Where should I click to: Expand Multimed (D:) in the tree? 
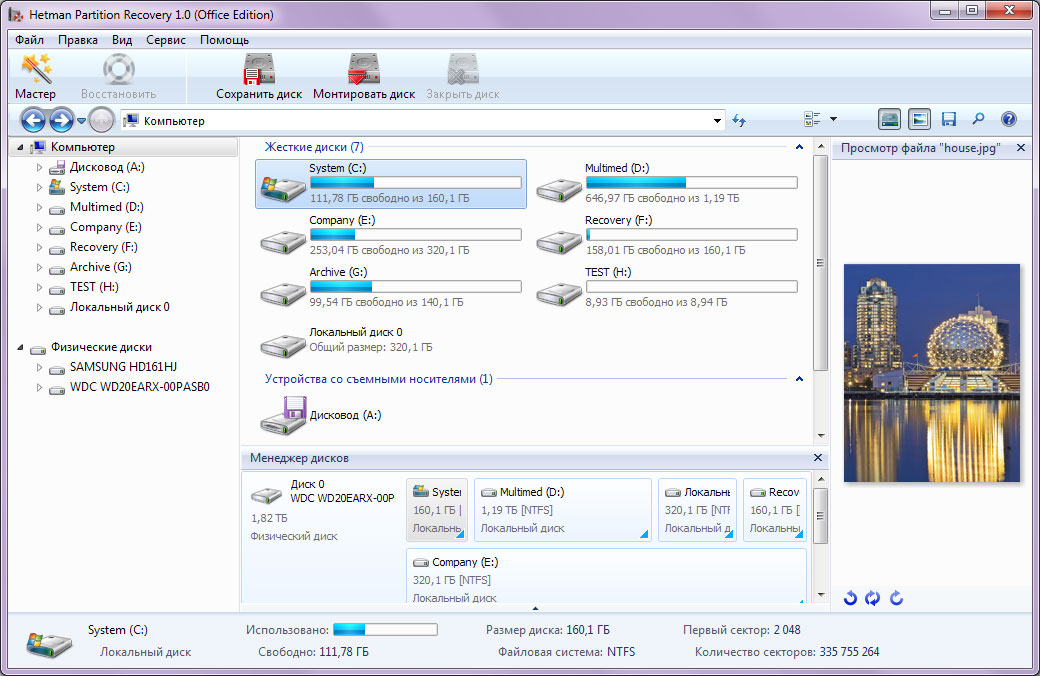[x=39, y=208]
